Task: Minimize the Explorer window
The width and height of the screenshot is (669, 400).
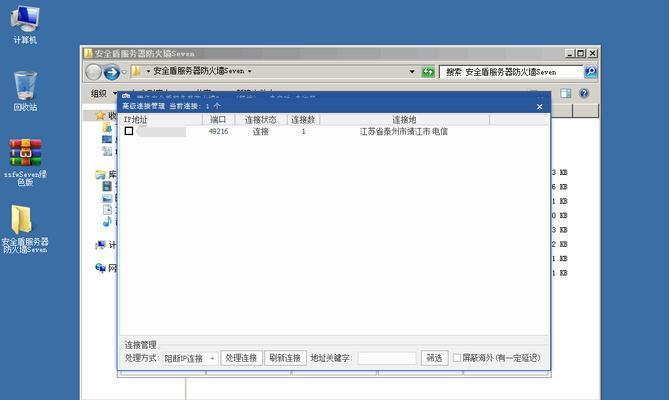Action: [570, 53]
